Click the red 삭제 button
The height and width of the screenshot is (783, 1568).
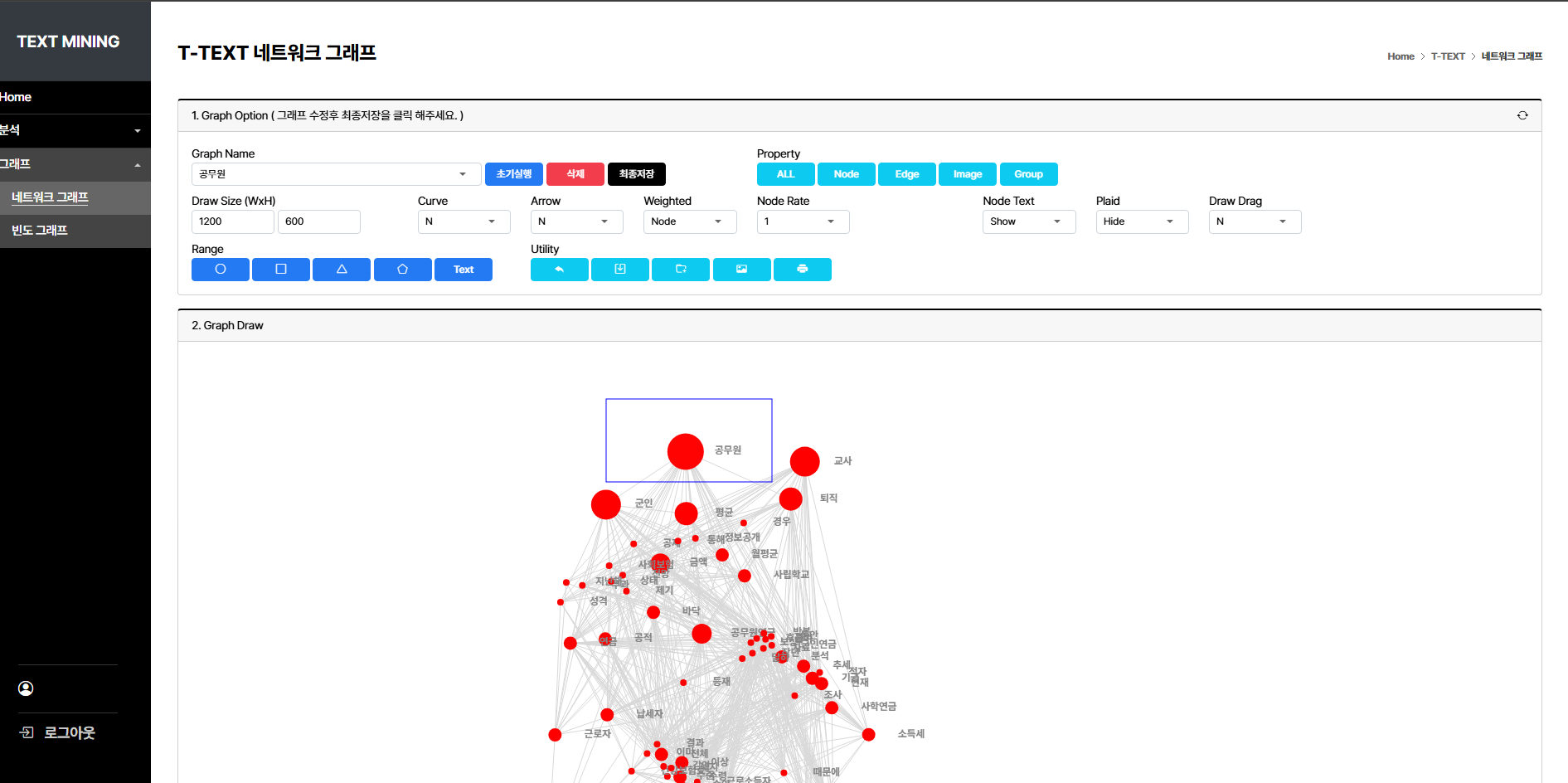575,174
